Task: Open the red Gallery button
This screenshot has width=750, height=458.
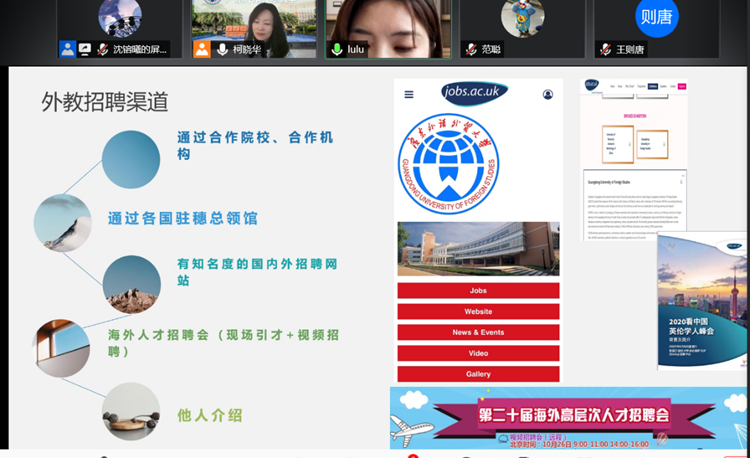Action: (x=478, y=374)
